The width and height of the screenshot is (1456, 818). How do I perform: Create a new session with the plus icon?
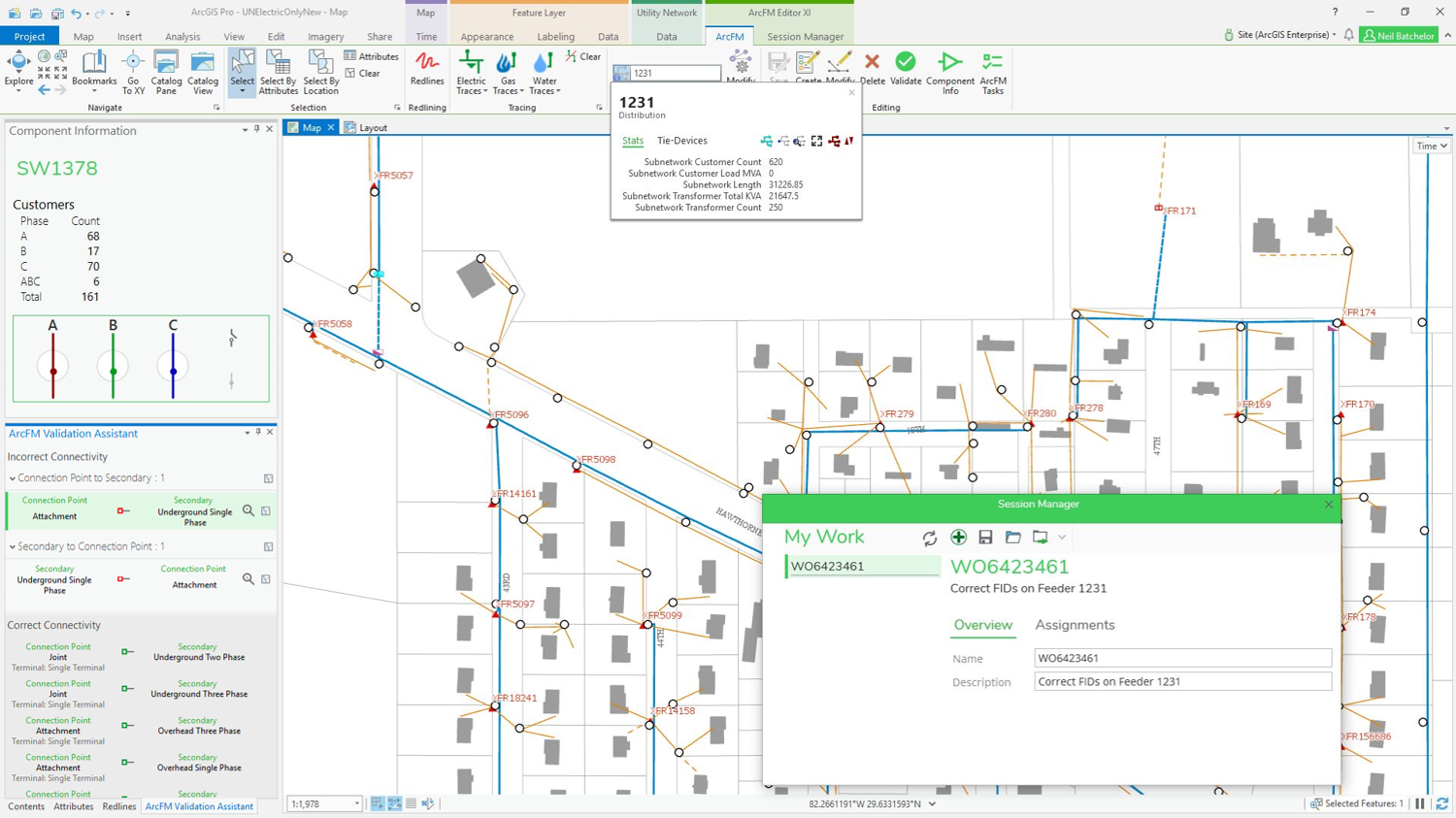point(958,537)
